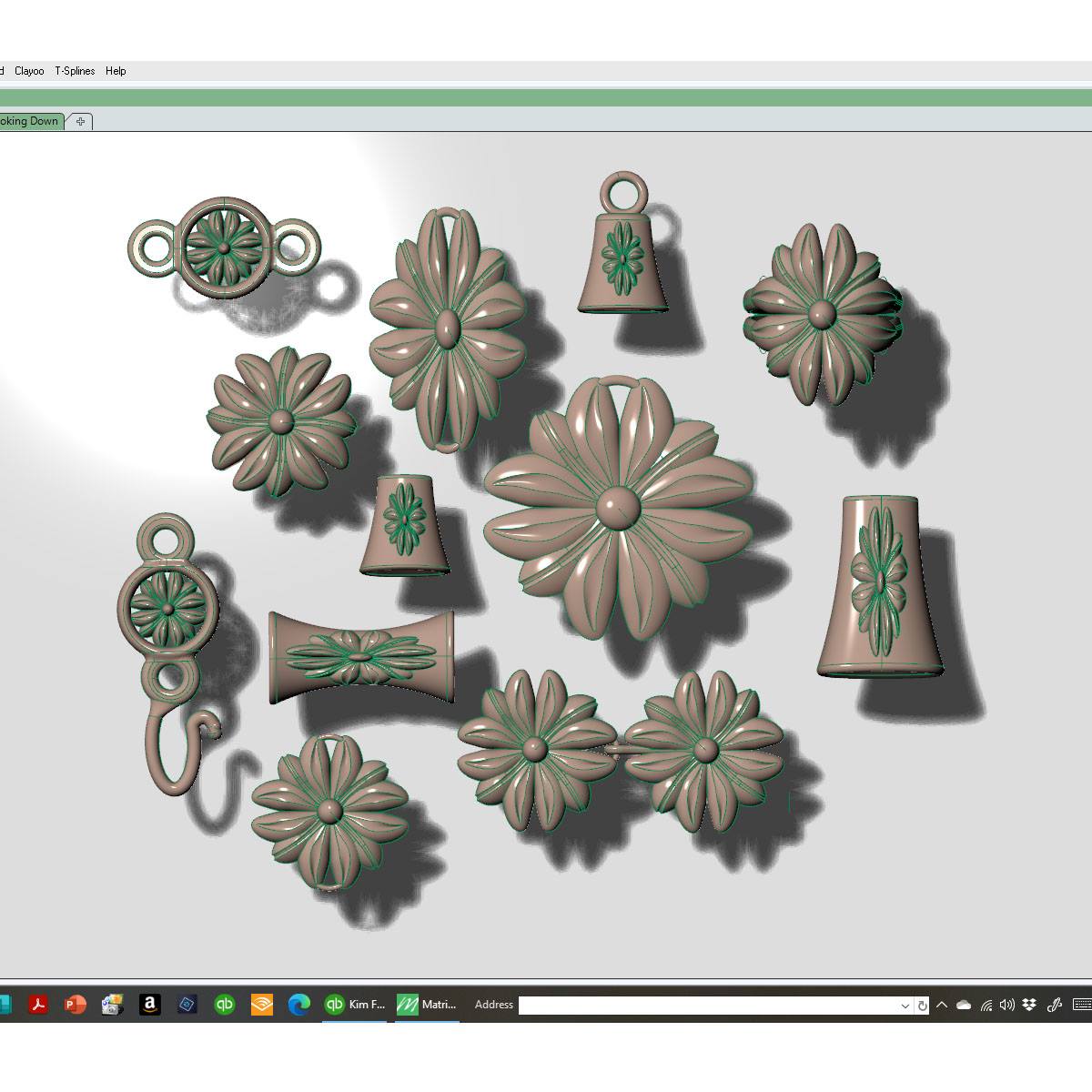Open the T-Splines menu
Viewport: 1092px width, 1092px height.
point(75,71)
